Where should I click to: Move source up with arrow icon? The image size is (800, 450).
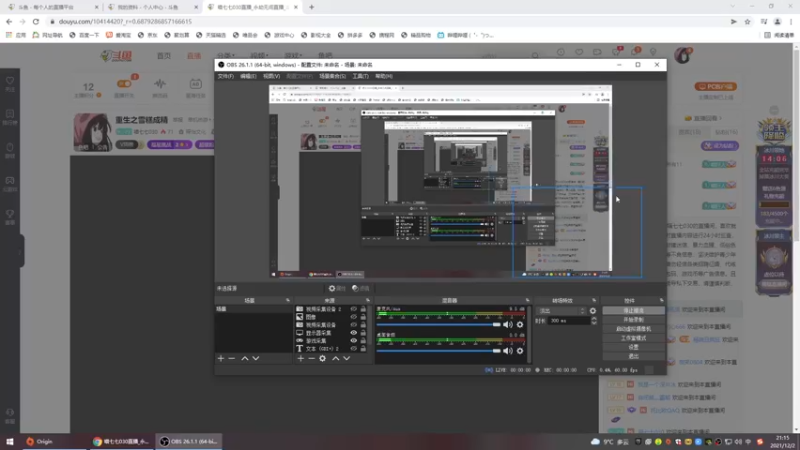tap(336, 359)
